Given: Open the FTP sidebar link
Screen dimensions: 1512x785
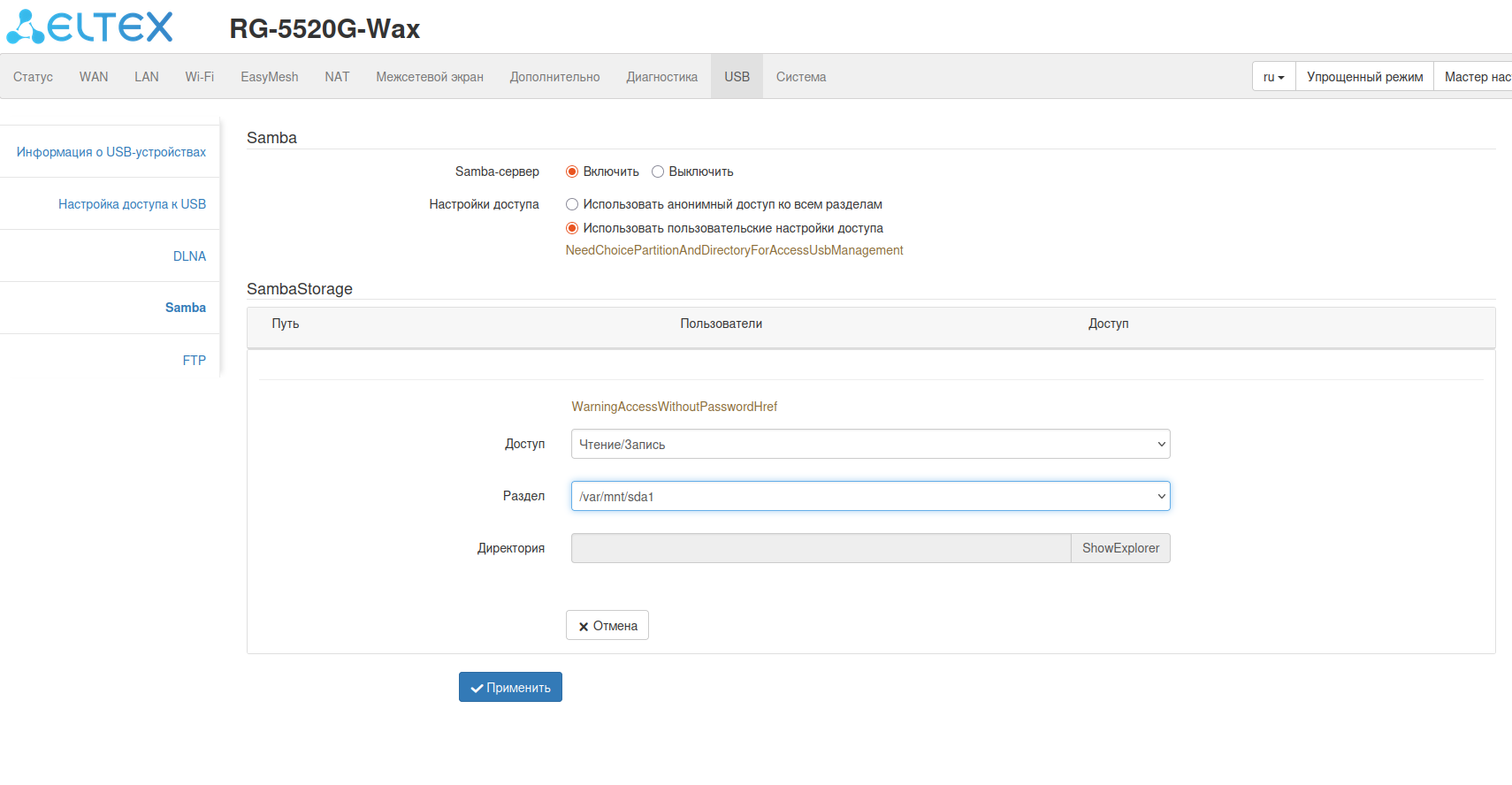Looking at the screenshot, I should coord(194,360).
